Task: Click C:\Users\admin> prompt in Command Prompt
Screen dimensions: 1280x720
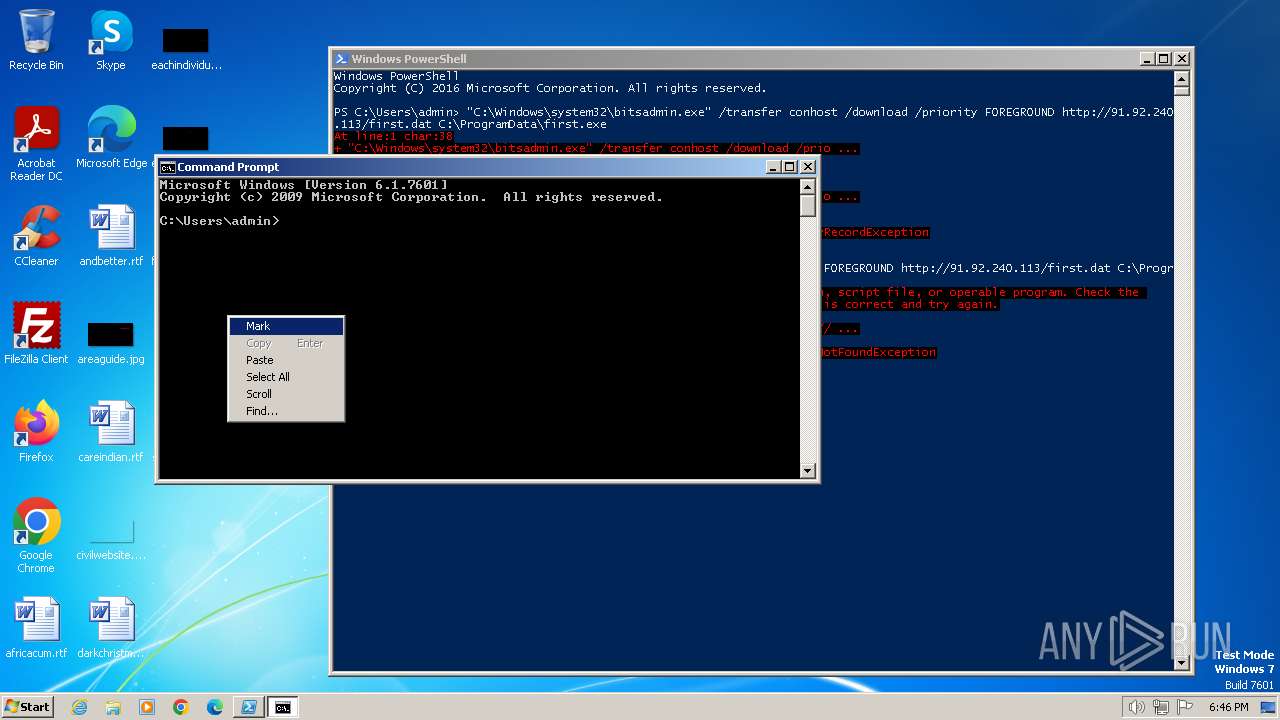Action: (x=219, y=221)
